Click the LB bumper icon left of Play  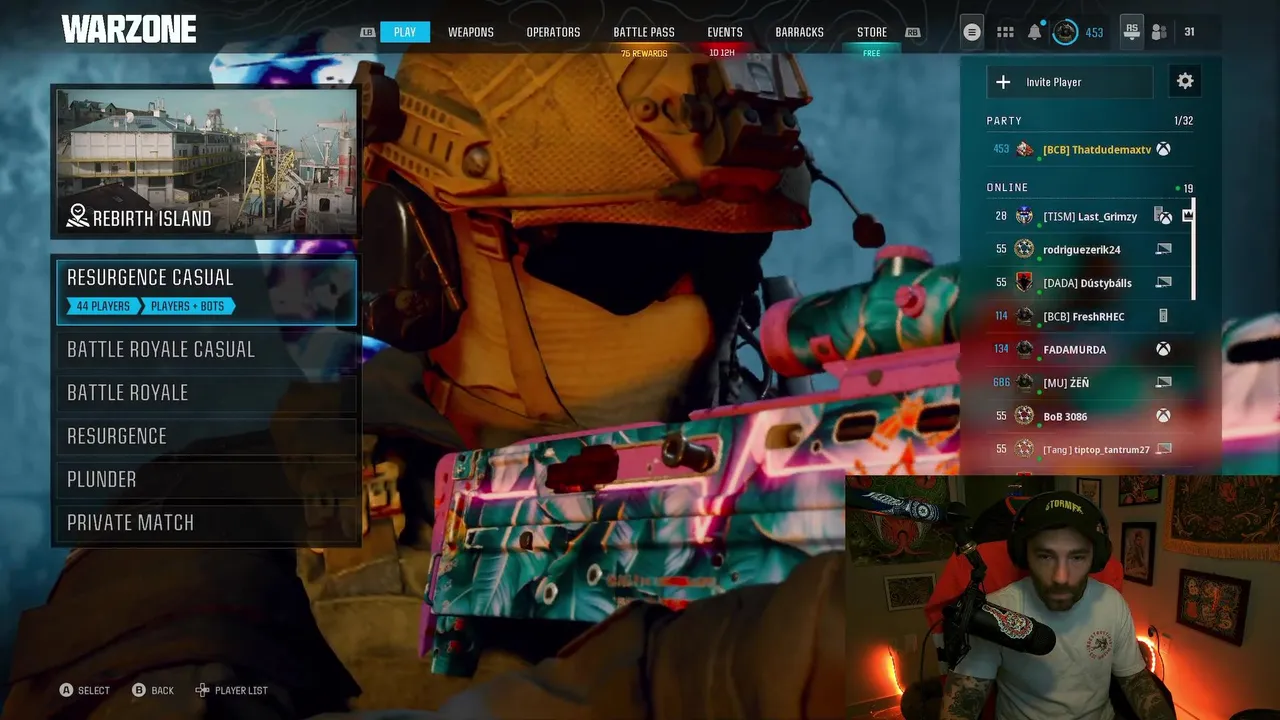point(368,32)
